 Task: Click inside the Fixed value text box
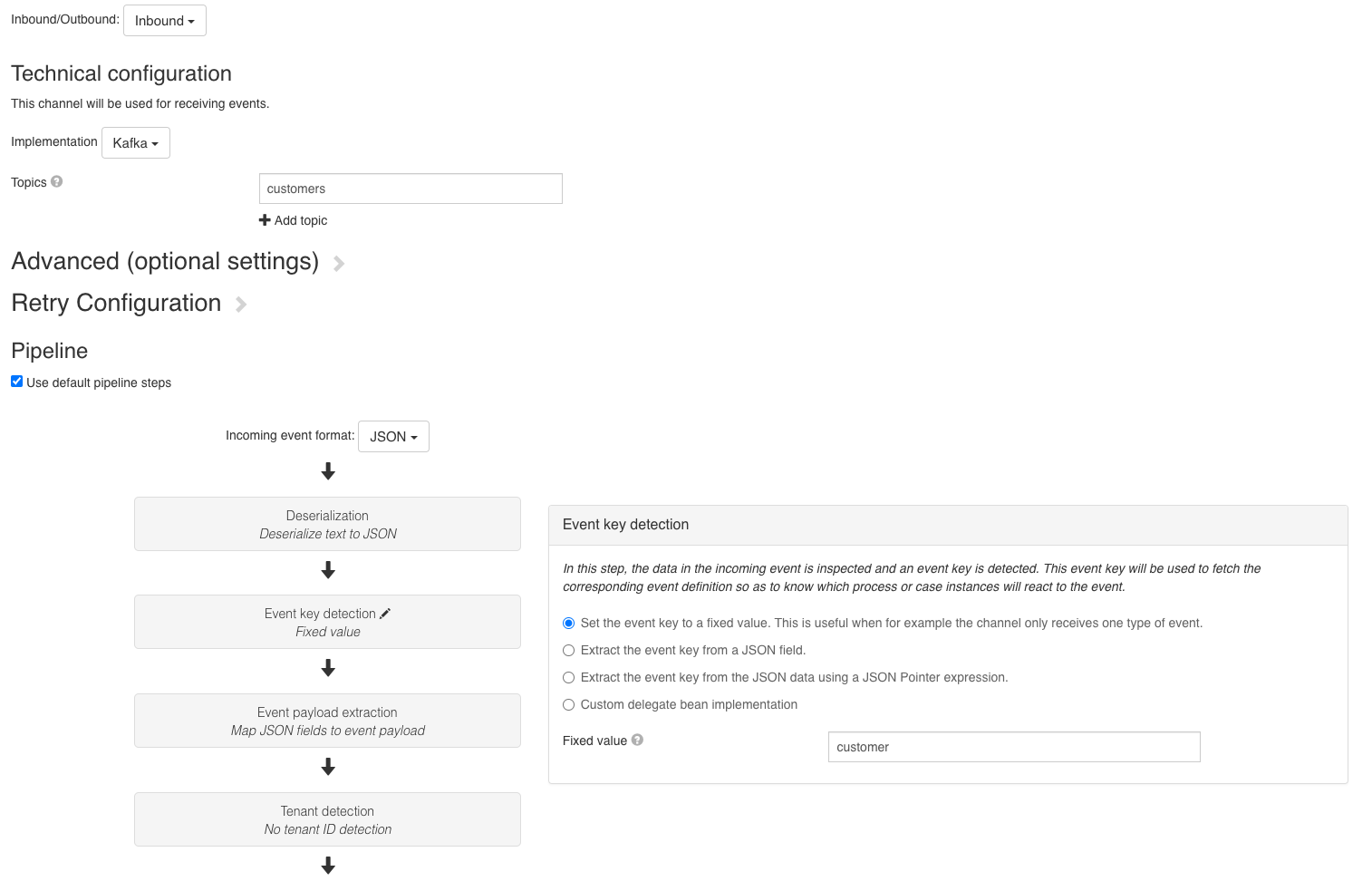1013,746
